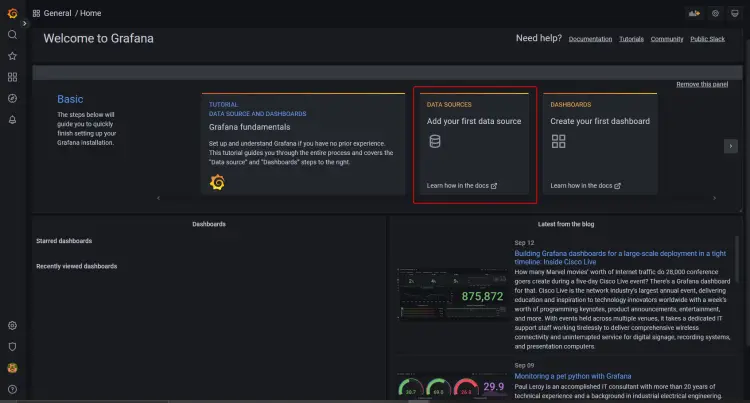Click the Cisco Live blog thumbnail showing 875,872
The image size is (750, 403).
point(452,294)
